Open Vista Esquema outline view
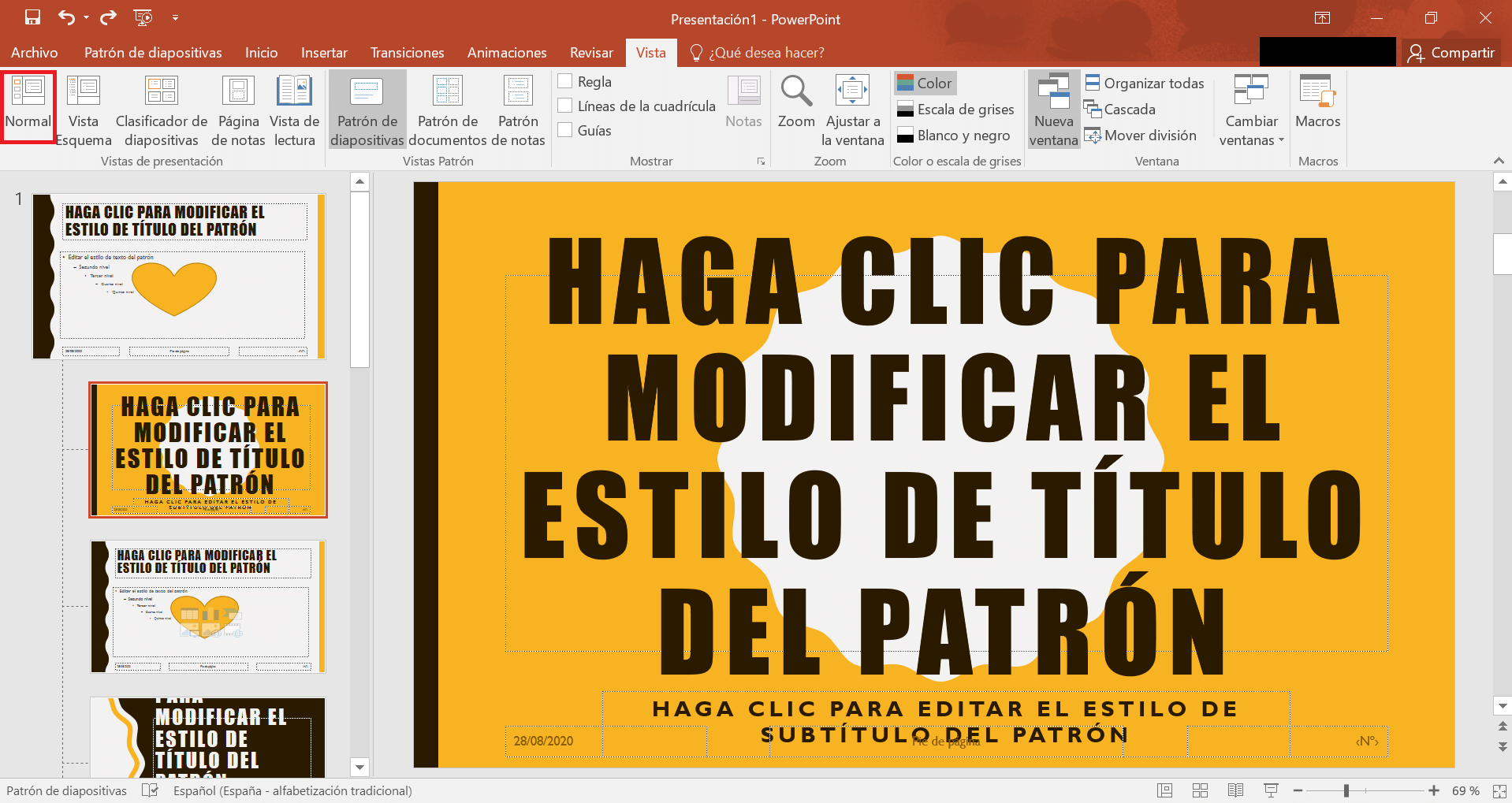1512x803 pixels. (84, 110)
